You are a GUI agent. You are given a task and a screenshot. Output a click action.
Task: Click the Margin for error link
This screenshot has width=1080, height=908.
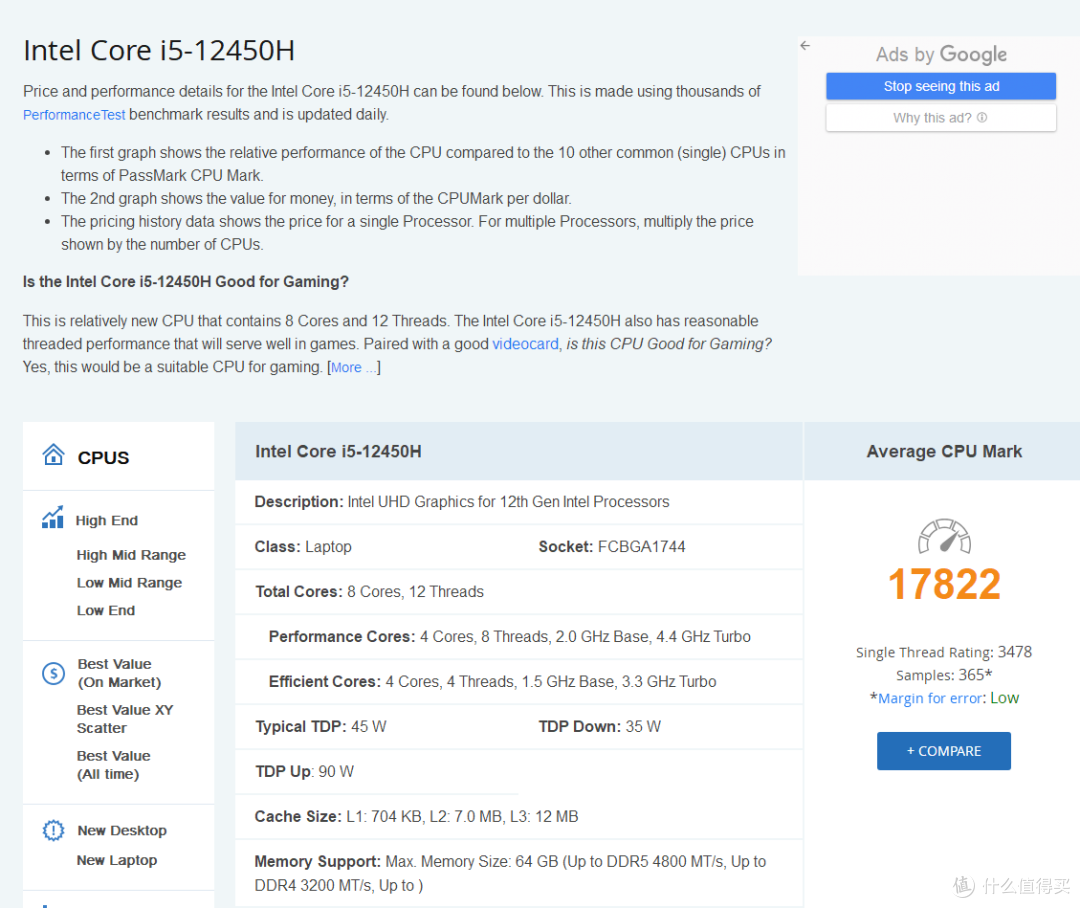930,699
